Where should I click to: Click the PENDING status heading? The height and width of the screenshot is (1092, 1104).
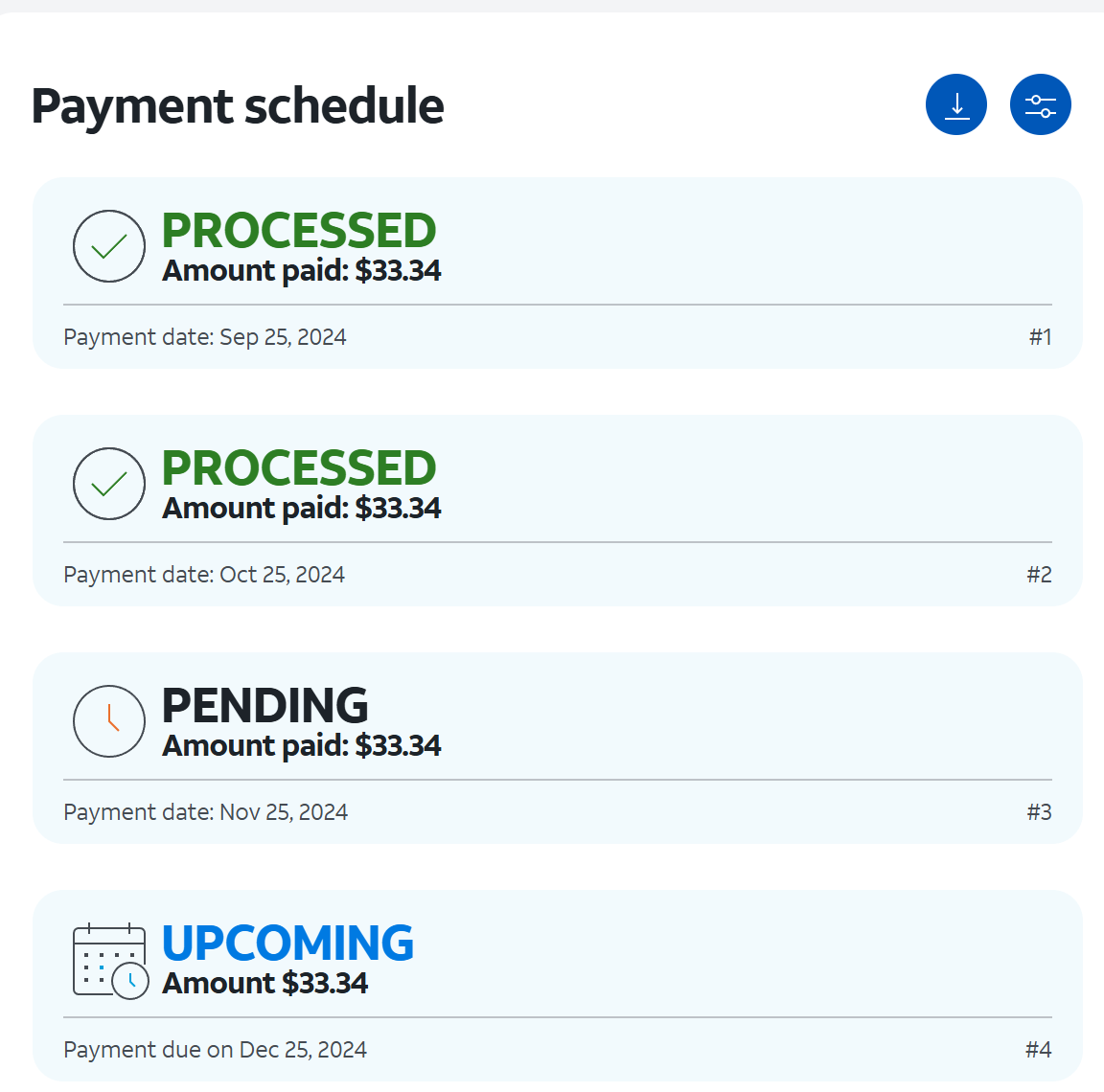264,706
